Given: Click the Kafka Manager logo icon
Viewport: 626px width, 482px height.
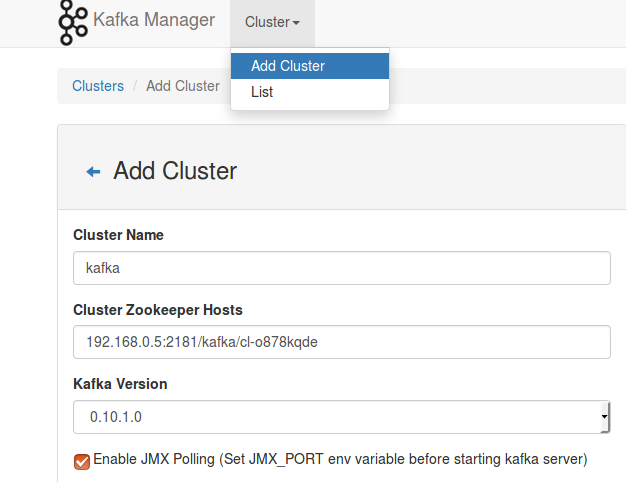Looking at the screenshot, I should [x=72, y=23].
